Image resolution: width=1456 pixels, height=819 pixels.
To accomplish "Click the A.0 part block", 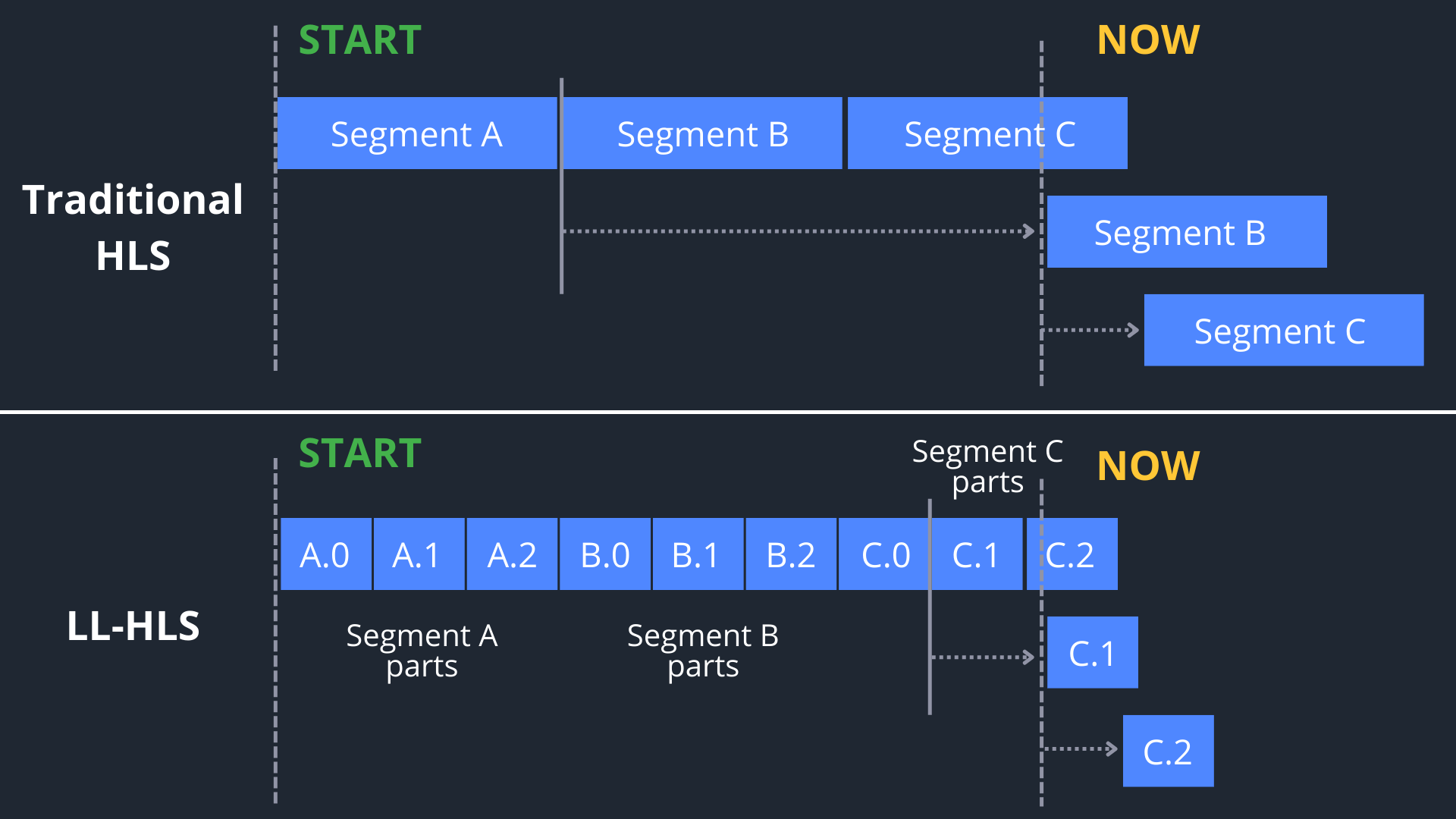I will pyautogui.click(x=325, y=554).
